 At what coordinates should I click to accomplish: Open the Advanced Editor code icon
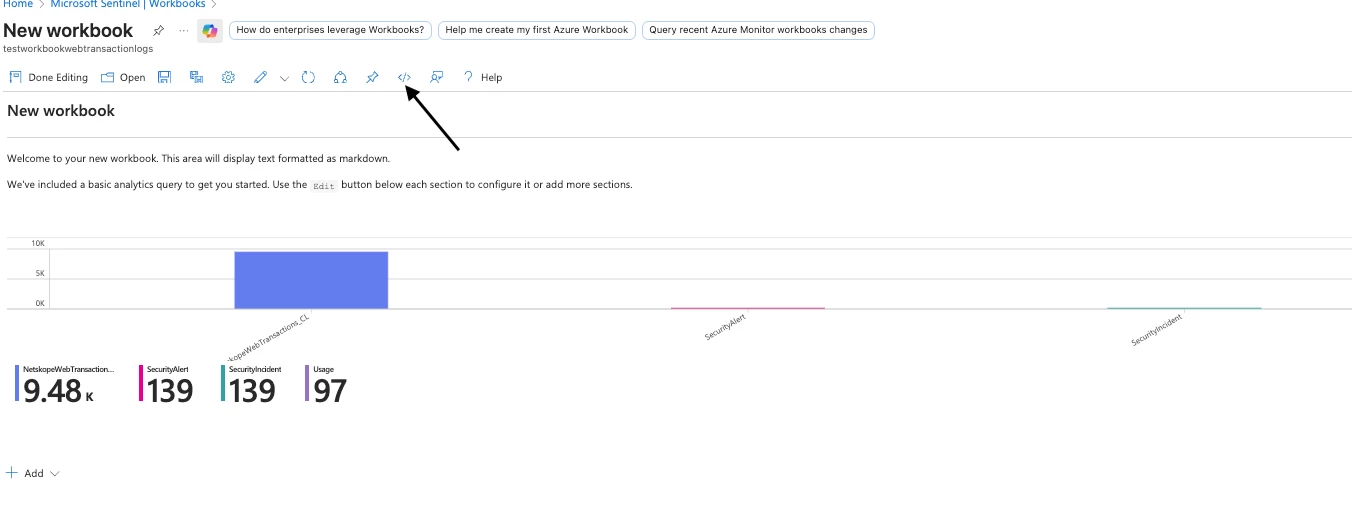pyautogui.click(x=404, y=77)
